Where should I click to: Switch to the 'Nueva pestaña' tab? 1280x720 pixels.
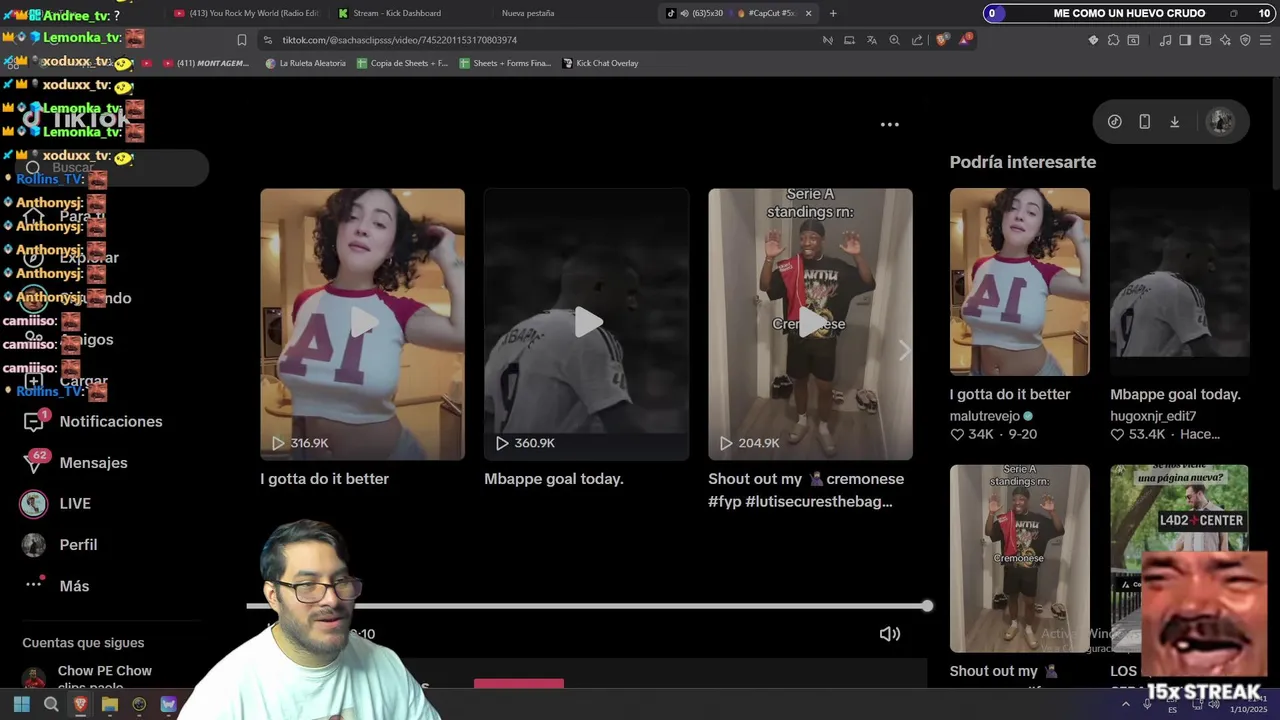coord(528,13)
